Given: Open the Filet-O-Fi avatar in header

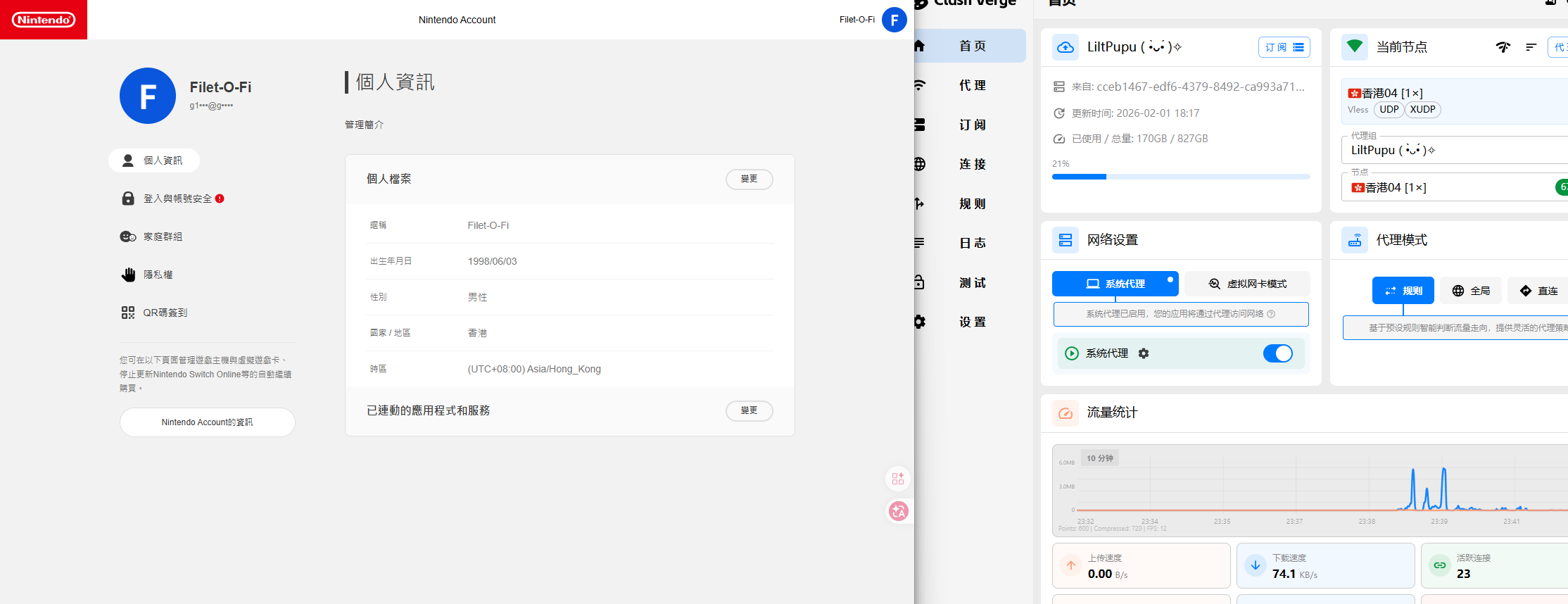Looking at the screenshot, I should (894, 20).
